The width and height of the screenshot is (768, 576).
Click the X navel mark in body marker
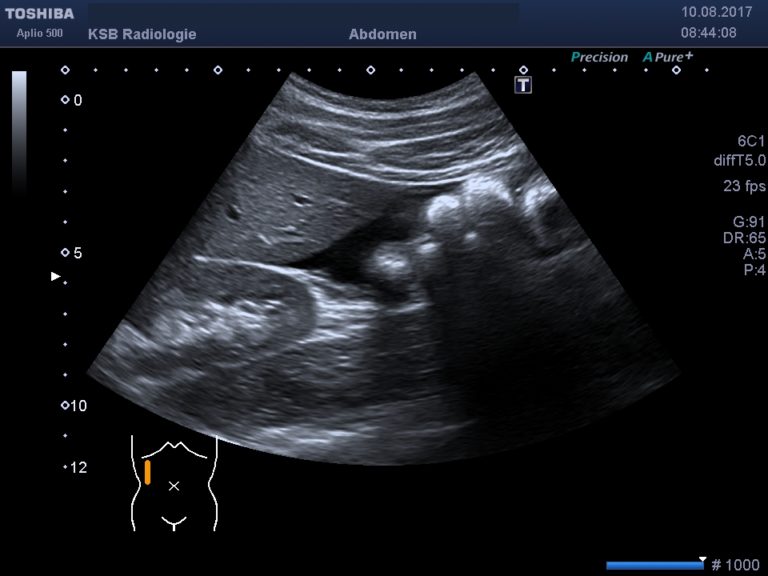pos(174,485)
